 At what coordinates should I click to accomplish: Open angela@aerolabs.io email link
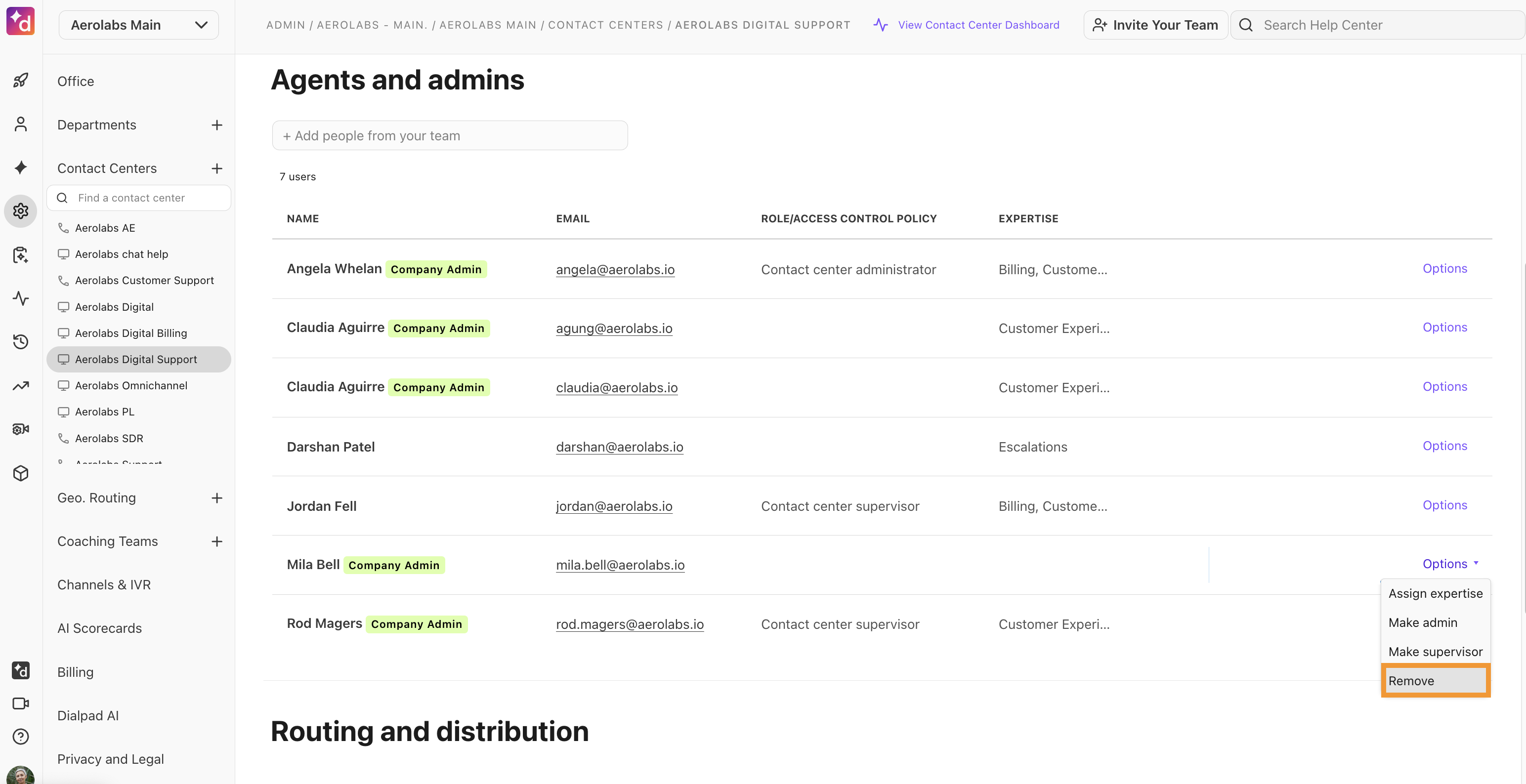click(x=615, y=269)
